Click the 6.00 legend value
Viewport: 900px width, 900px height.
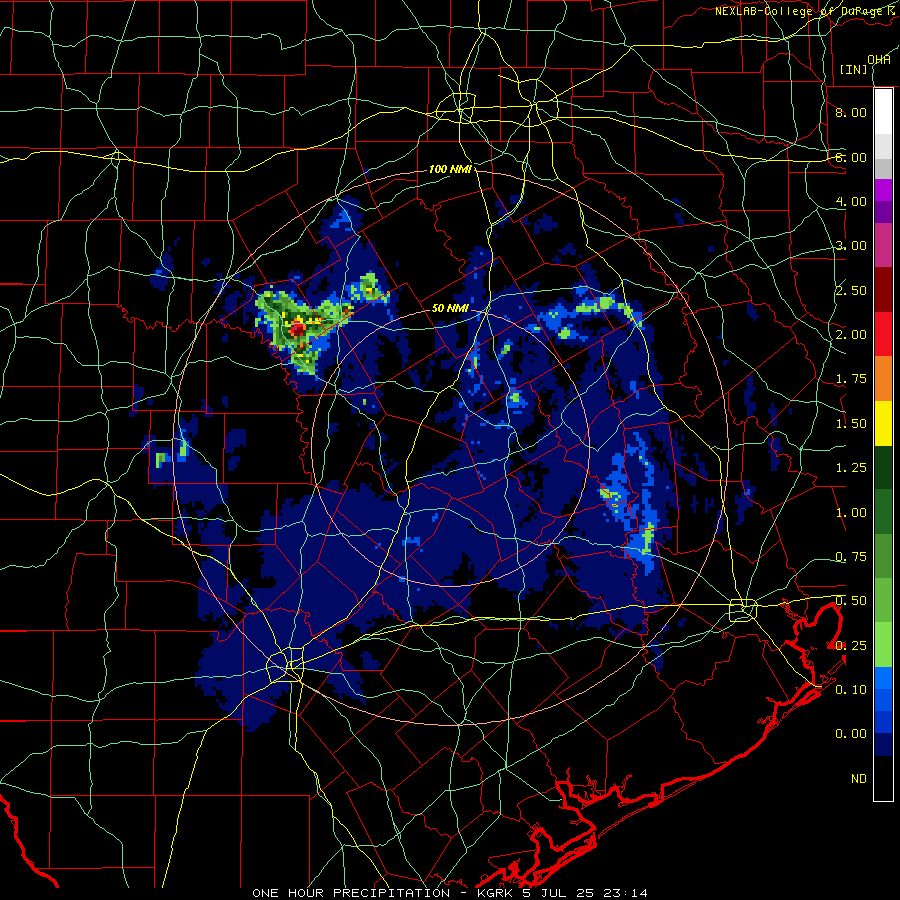(x=851, y=157)
